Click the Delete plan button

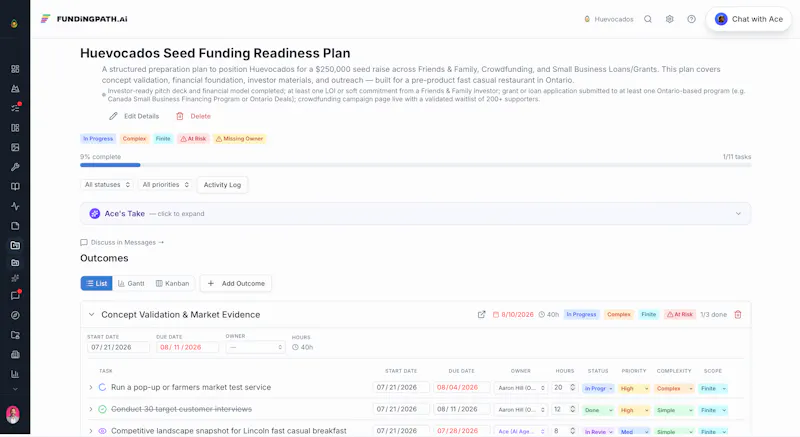pos(193,116)
